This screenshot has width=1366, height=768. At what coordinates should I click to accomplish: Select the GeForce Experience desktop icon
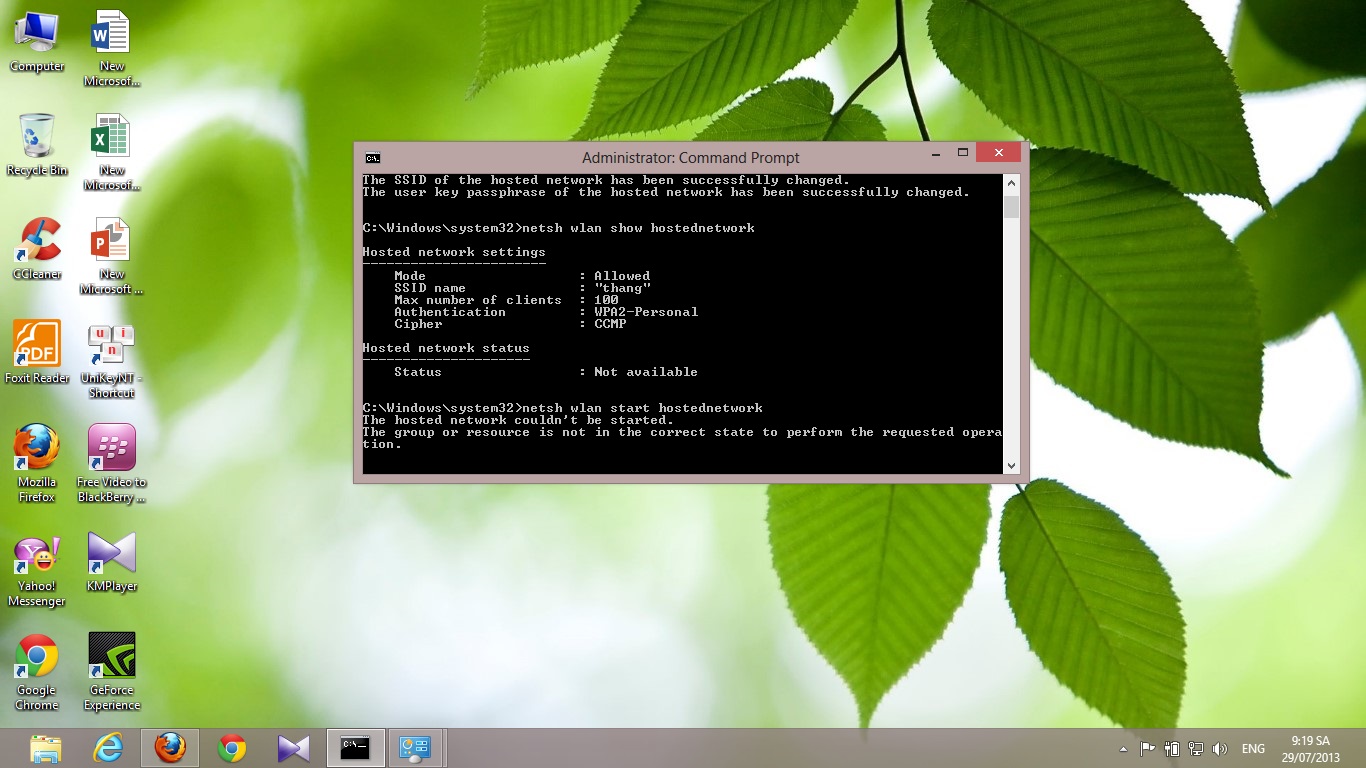(x=112, y=671)
